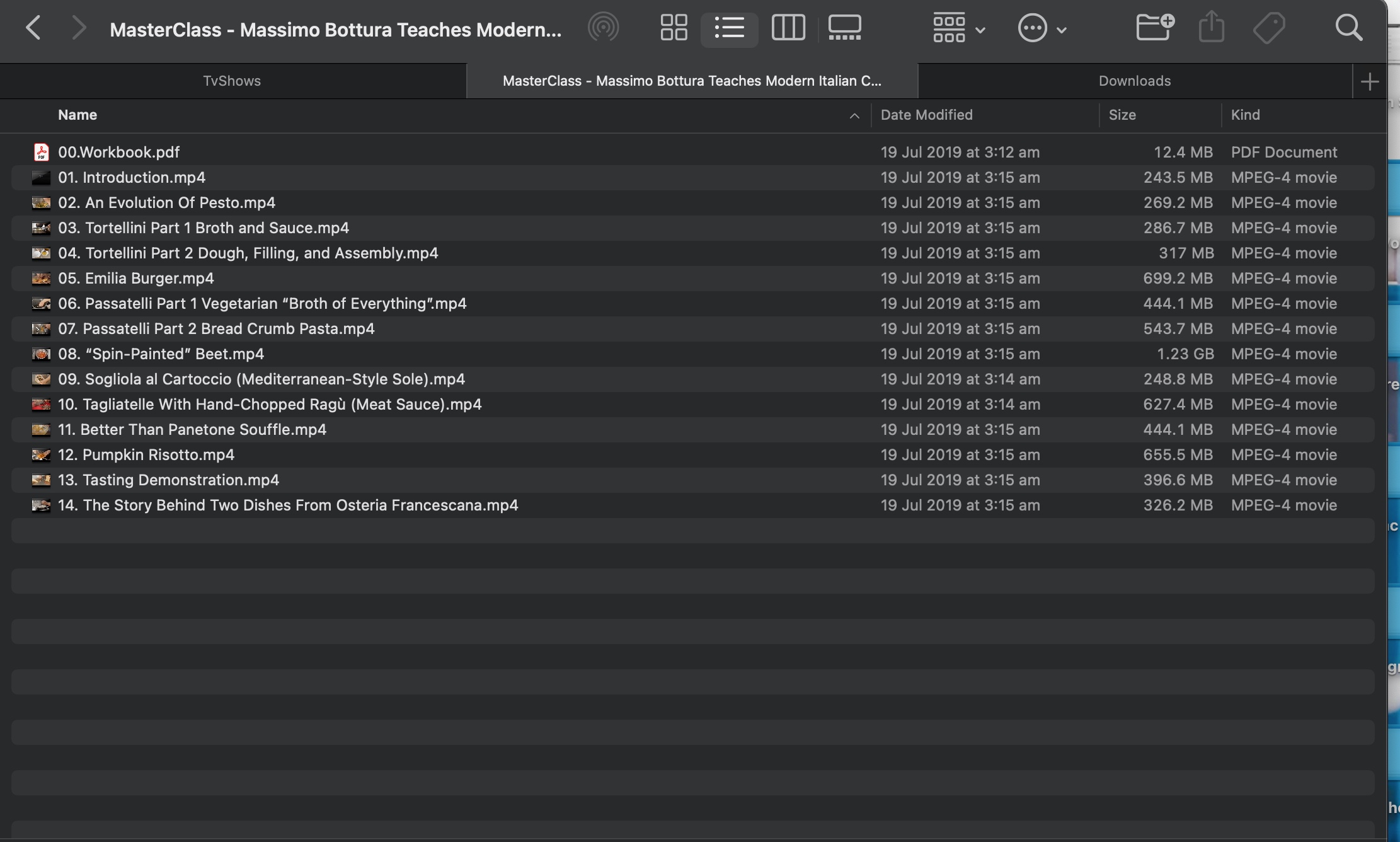Select 00.Workbook.pdf file
Viewport: 1400px width, 842px height.
[118, 152]
